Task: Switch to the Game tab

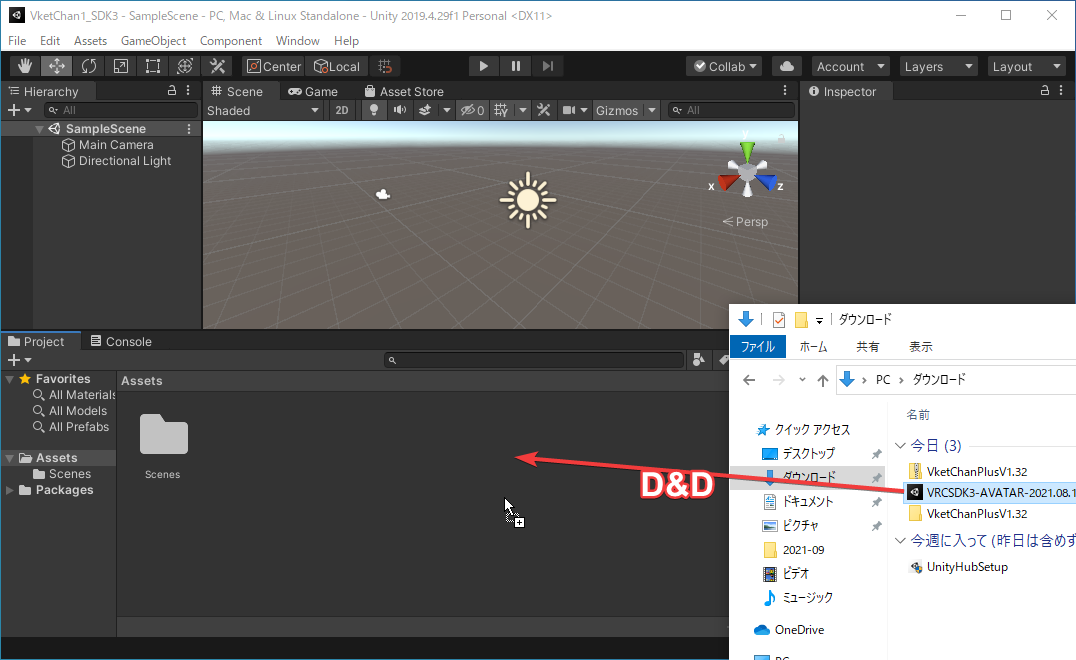Action: click(x=313, y=91)
